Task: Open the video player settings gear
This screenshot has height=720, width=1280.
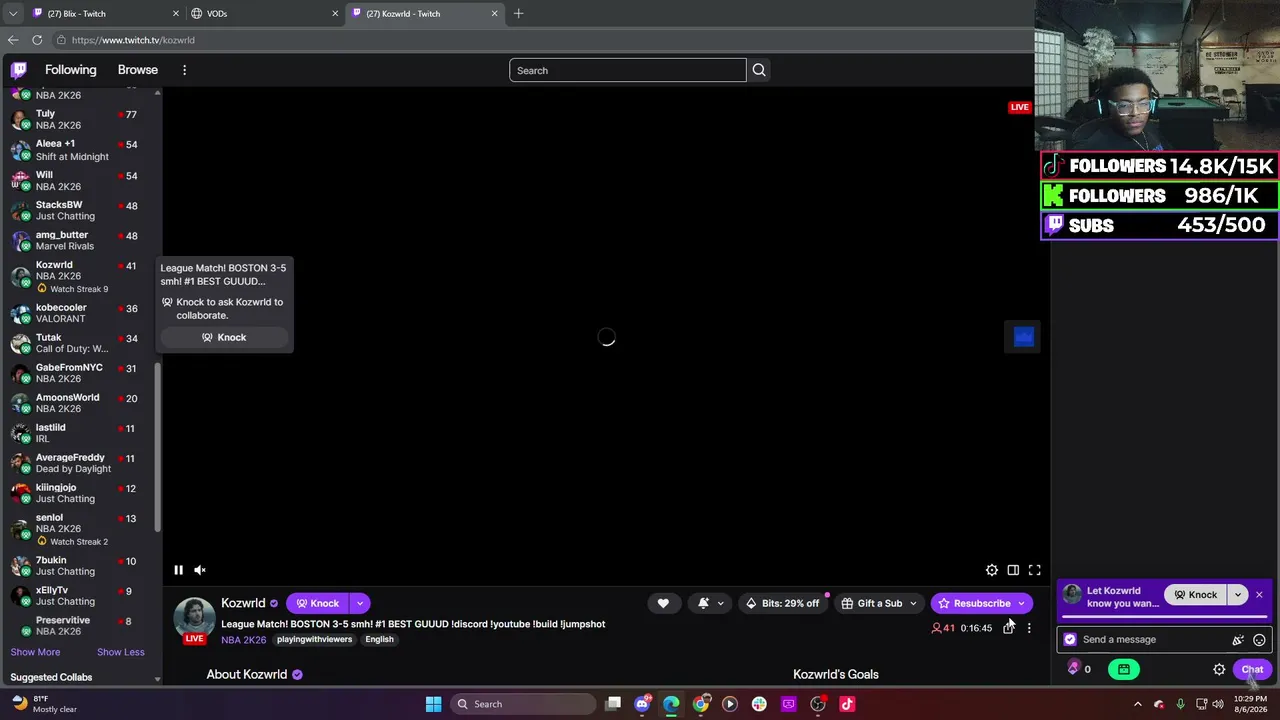Action: point(991,570)
